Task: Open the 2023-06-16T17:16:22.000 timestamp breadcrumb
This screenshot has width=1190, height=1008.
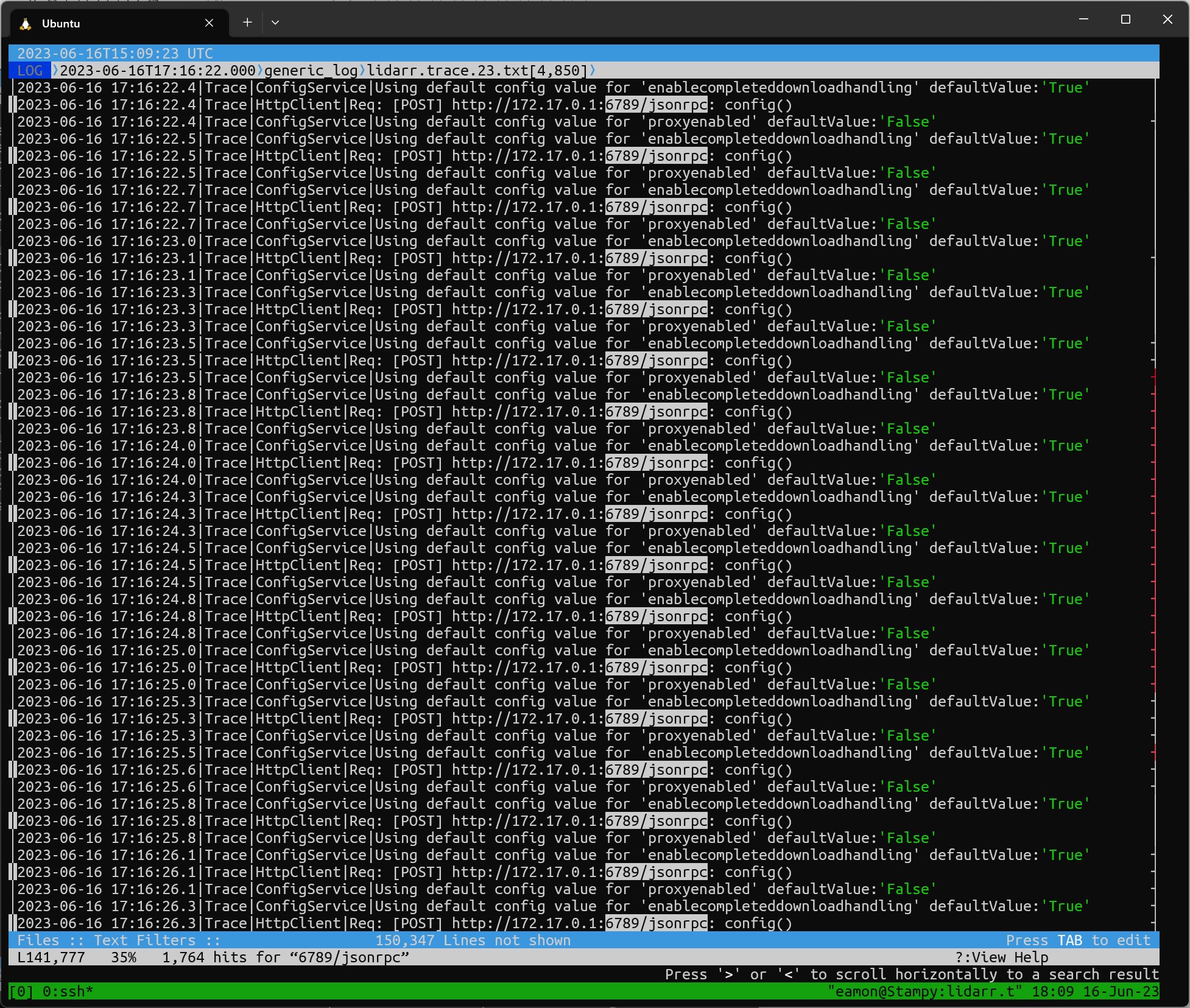Action: (x=157, y=71)
